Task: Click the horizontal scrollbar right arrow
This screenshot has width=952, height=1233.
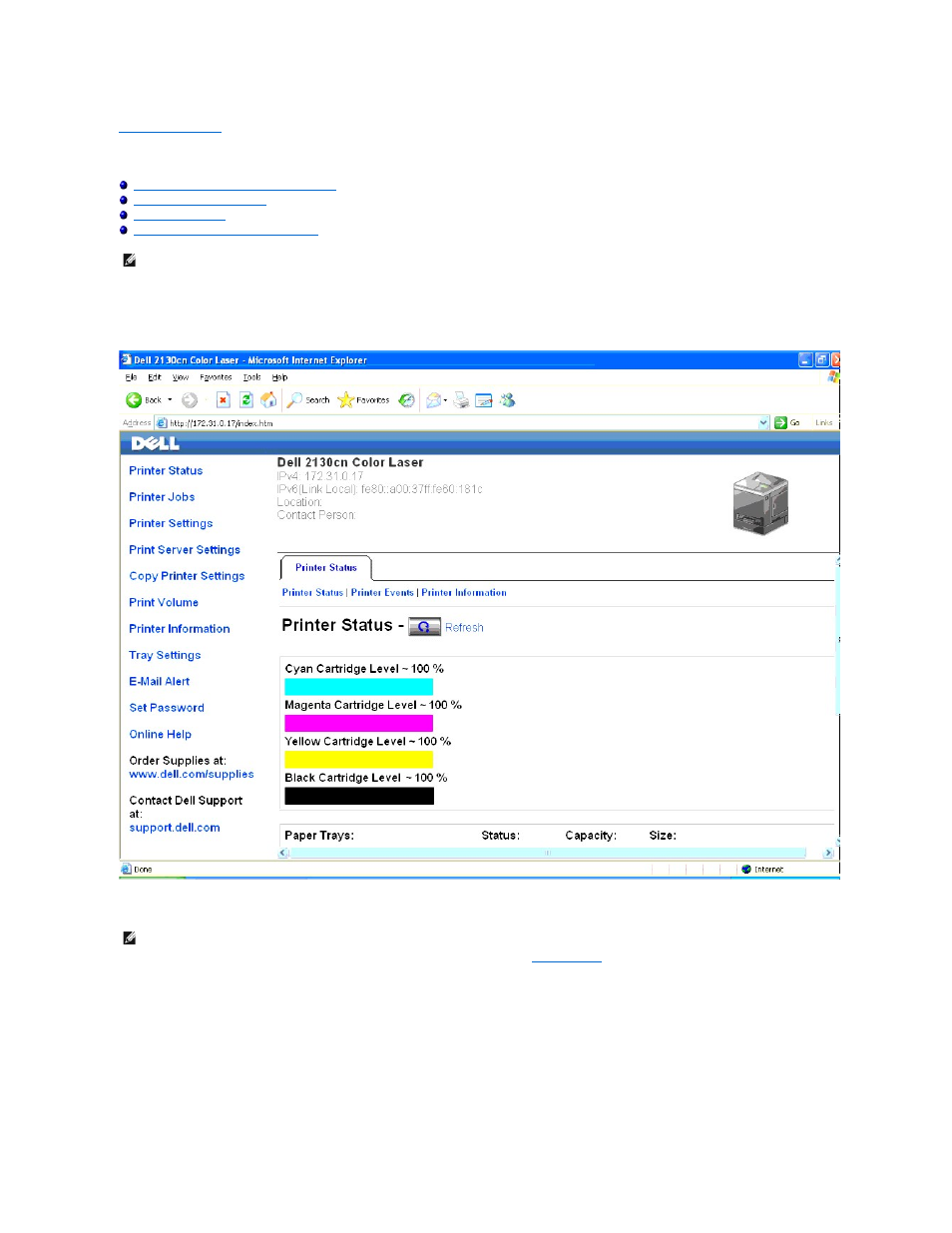Action: [x=828, y=853]
